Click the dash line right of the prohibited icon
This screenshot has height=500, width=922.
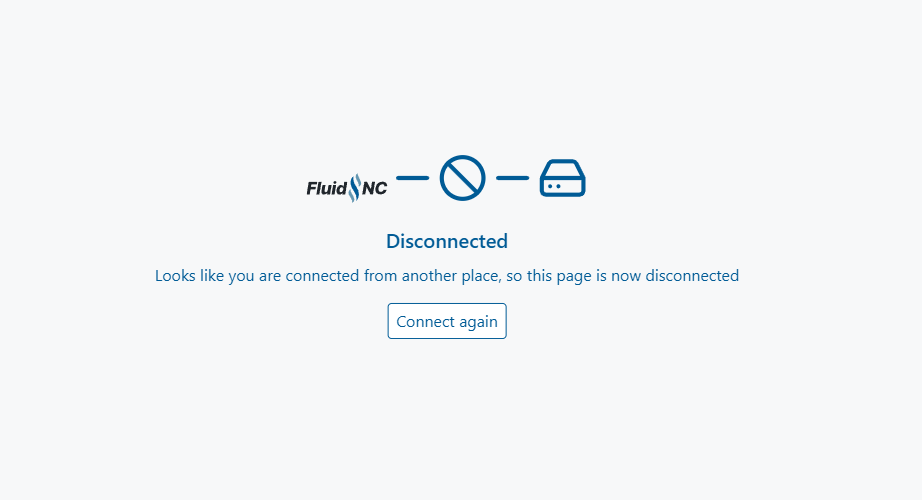[x=512, y=178]
